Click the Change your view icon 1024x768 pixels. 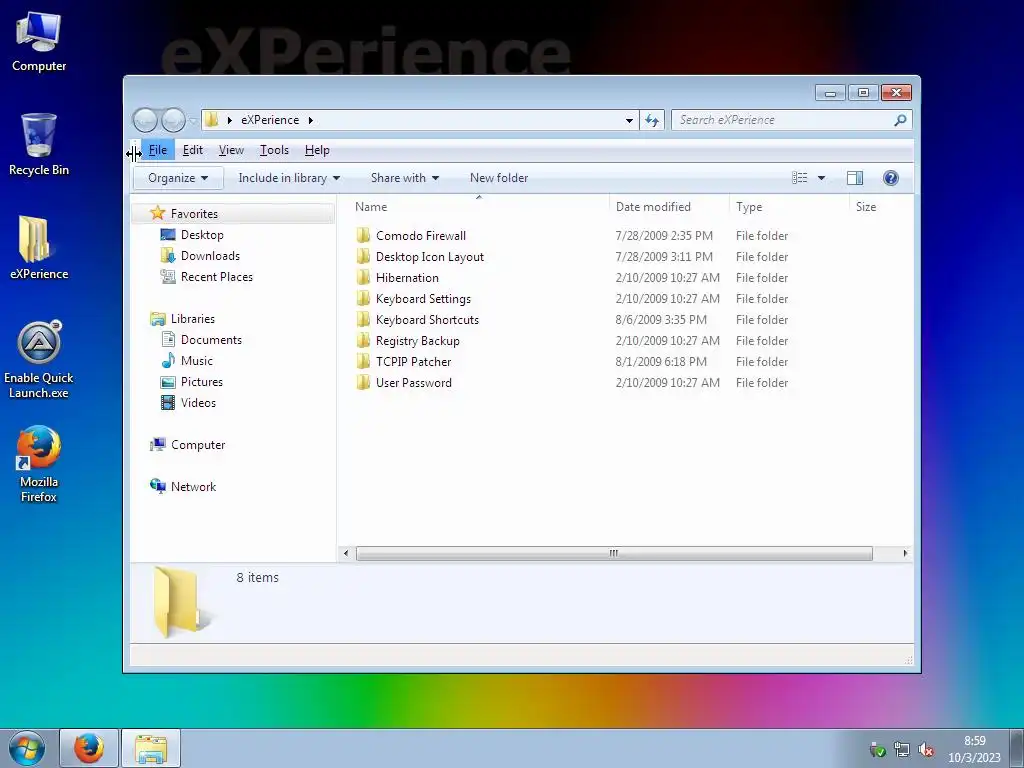(x=799, y=178)
